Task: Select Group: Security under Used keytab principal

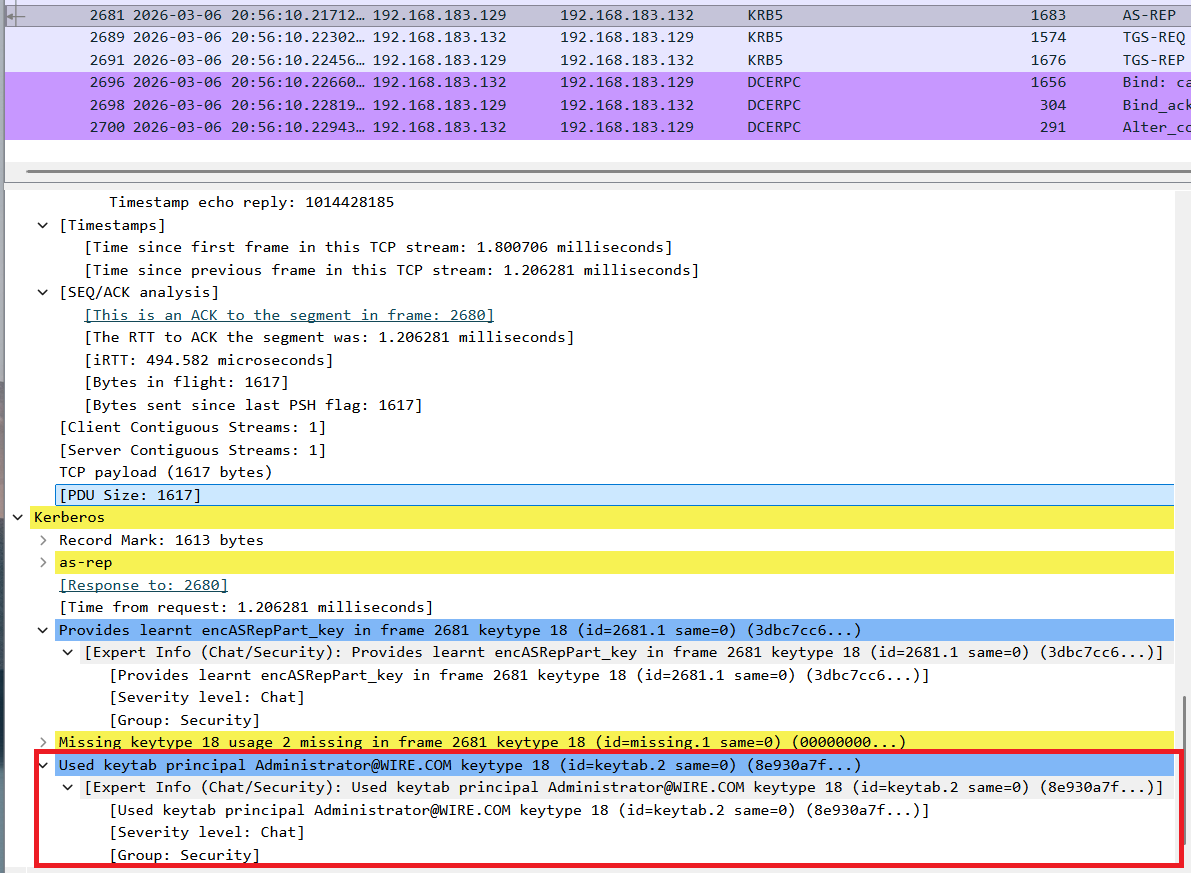Action: pos(185,856)
